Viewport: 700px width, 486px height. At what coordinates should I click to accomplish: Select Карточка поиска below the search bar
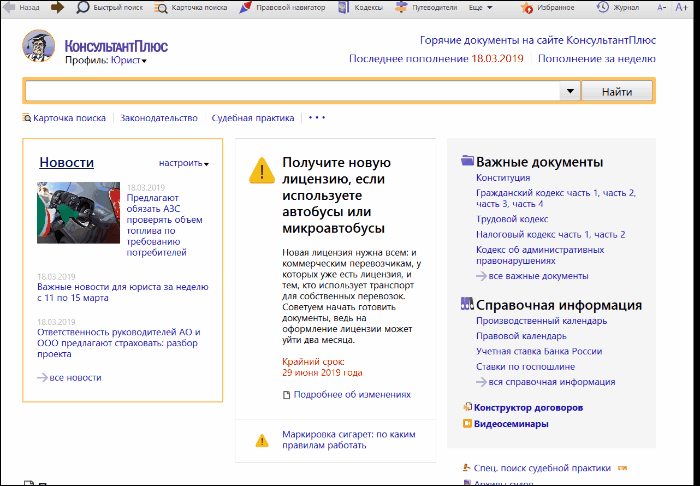pos(64,118)
